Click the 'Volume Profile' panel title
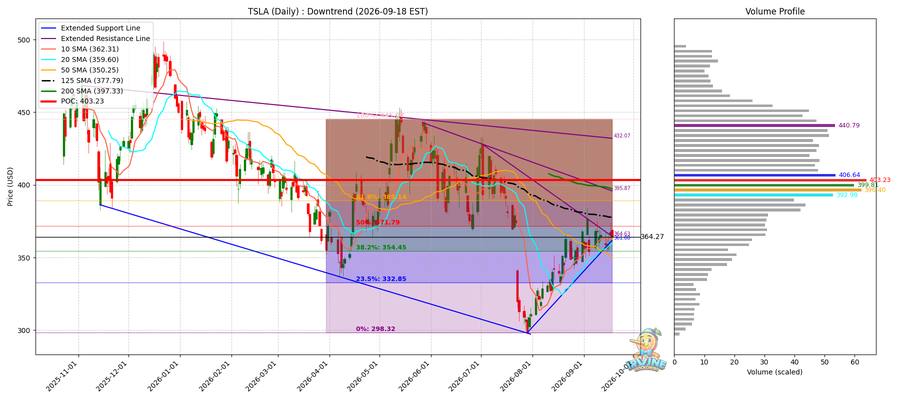This screenshot has width=900, height=400. click(774, 11)
